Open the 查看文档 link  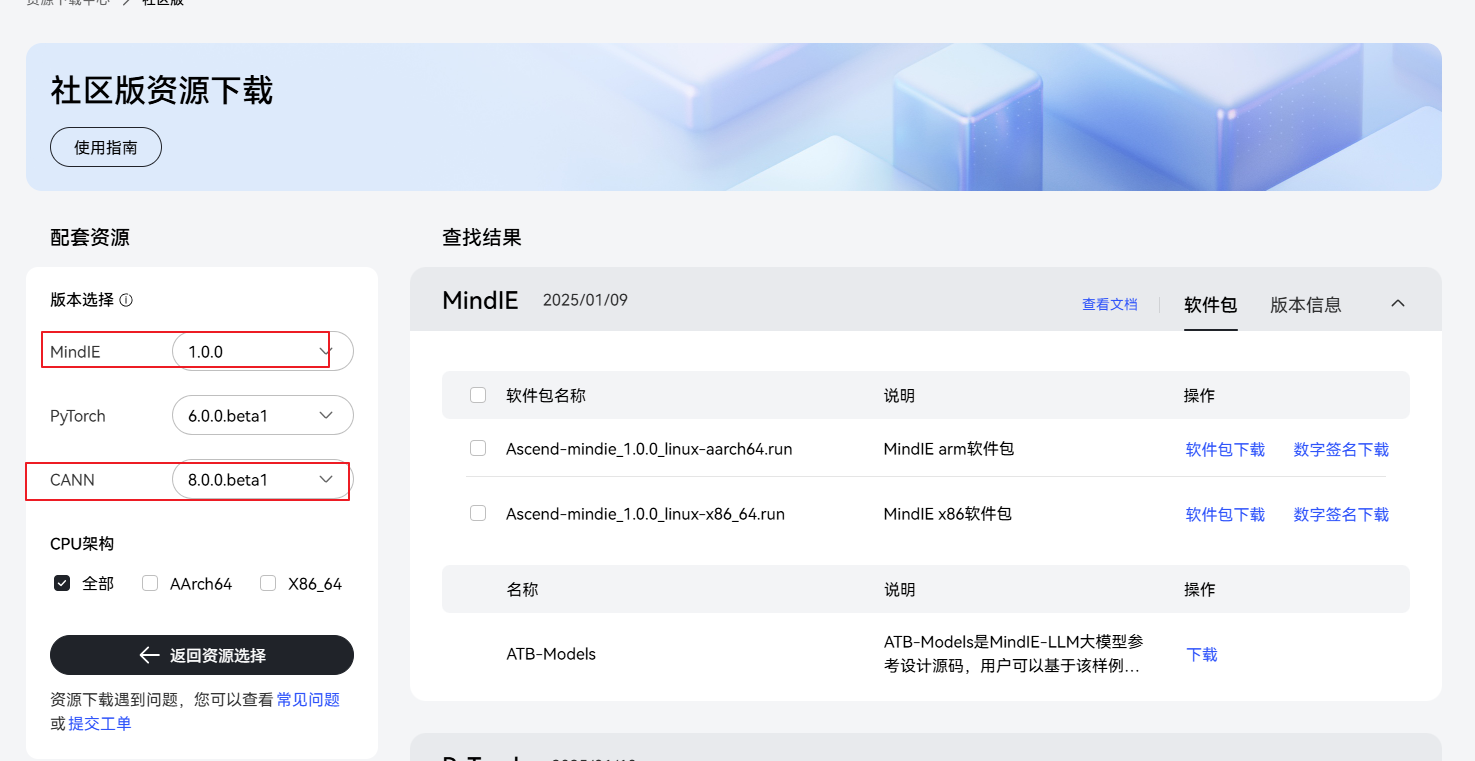click(x=1110, y=304)
